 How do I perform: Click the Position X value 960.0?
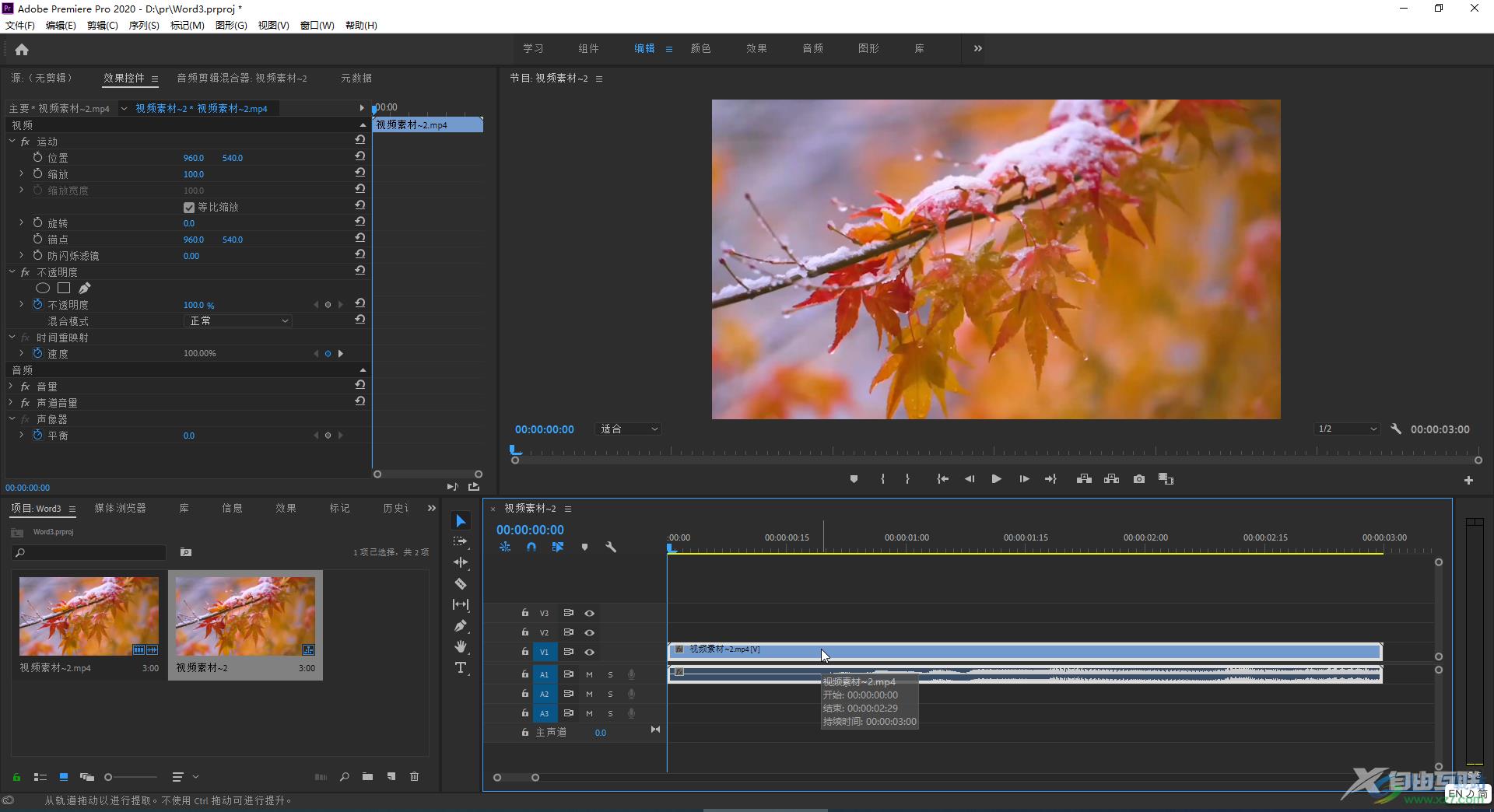[193, 158]
